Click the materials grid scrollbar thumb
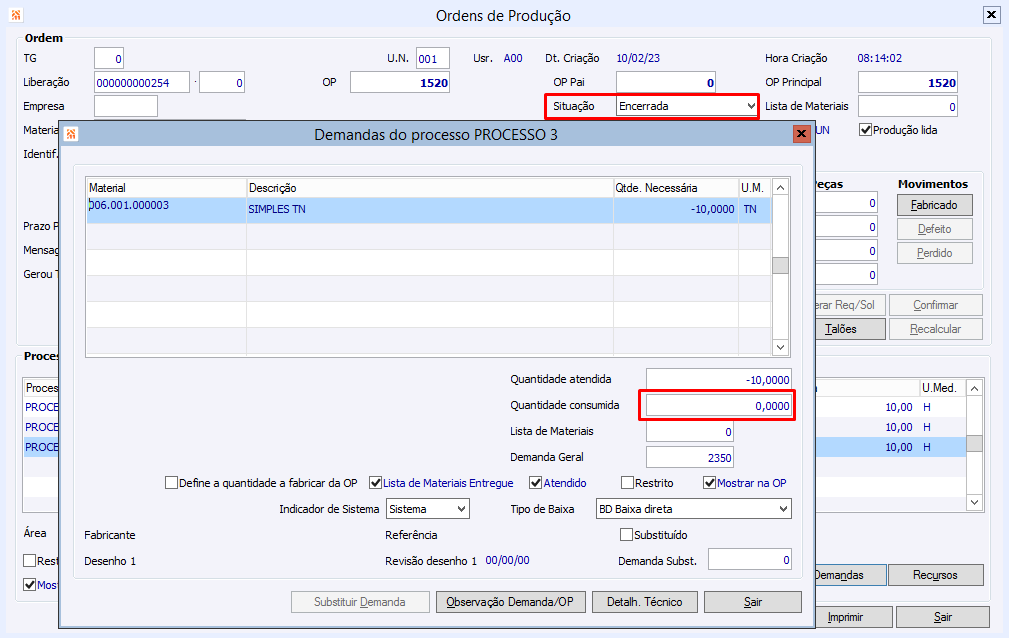Viewport: 1009px width, 638px height. tap(781, 265)
